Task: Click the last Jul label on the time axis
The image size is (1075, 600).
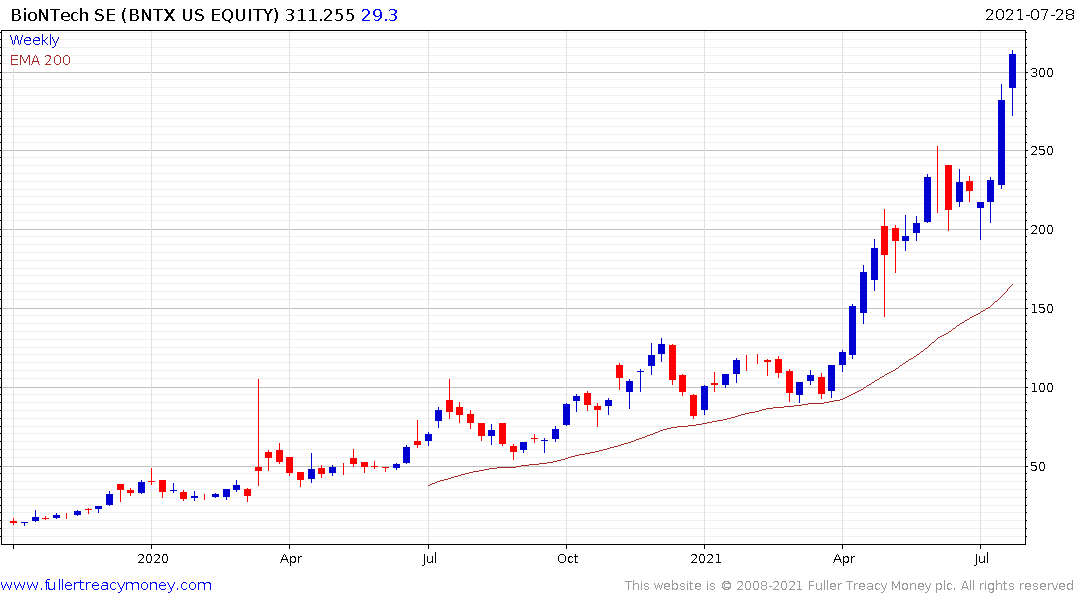Action: pos(982,558)
